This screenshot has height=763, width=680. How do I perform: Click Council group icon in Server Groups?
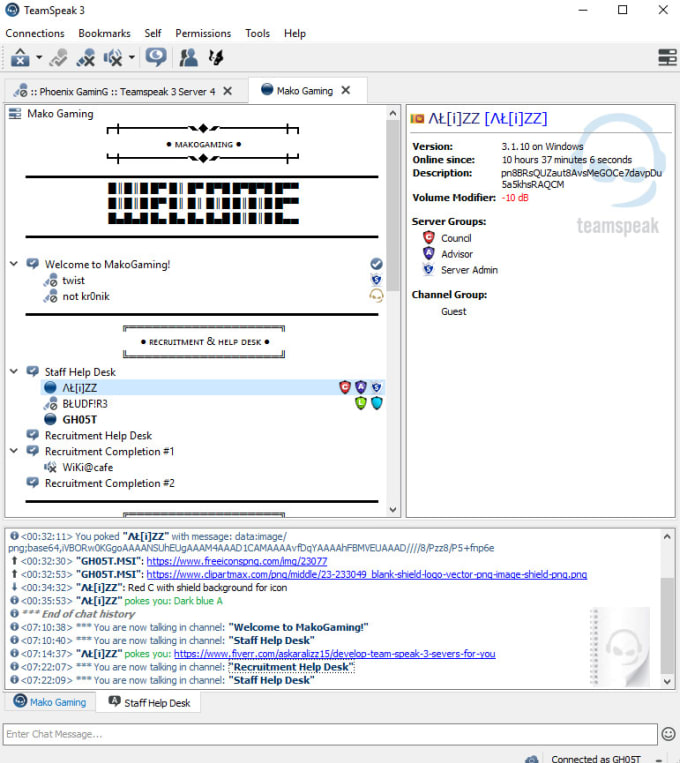point(429,237)
